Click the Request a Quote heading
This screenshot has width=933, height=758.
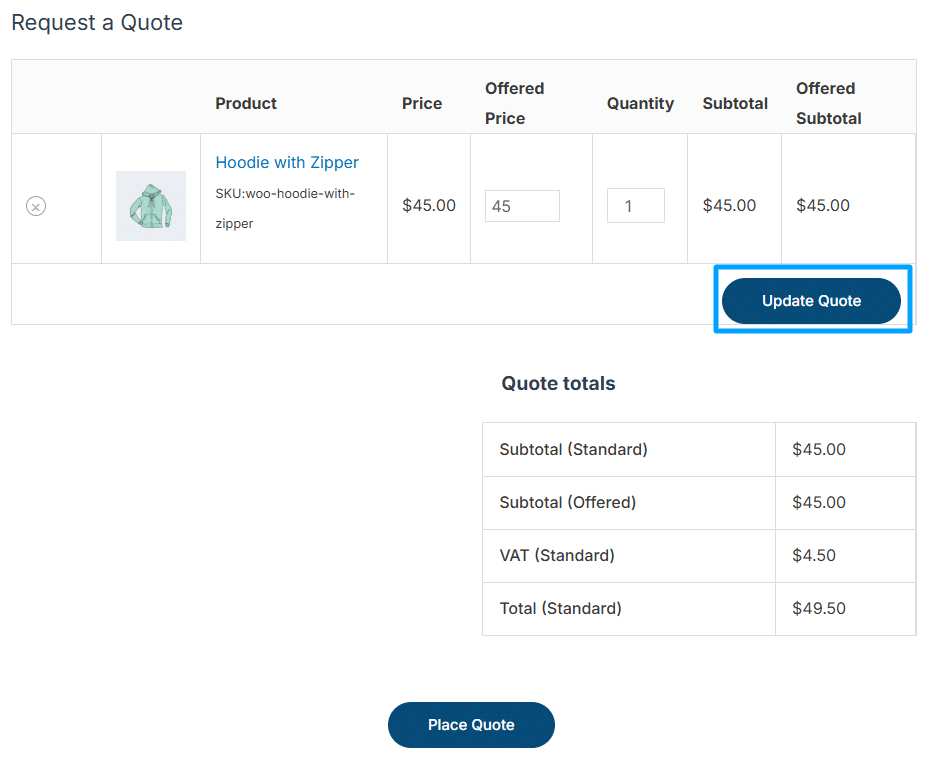point(97,23)
